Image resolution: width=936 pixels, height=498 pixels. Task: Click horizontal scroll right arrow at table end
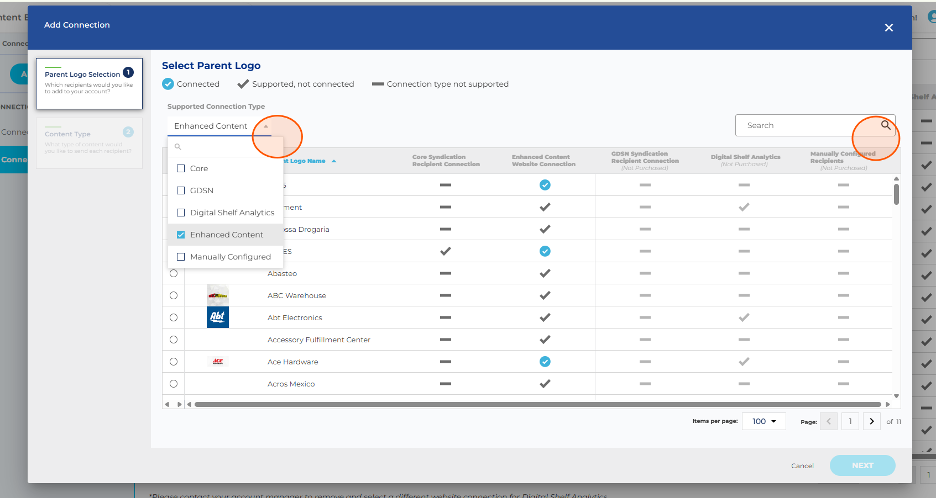[888, 404]
